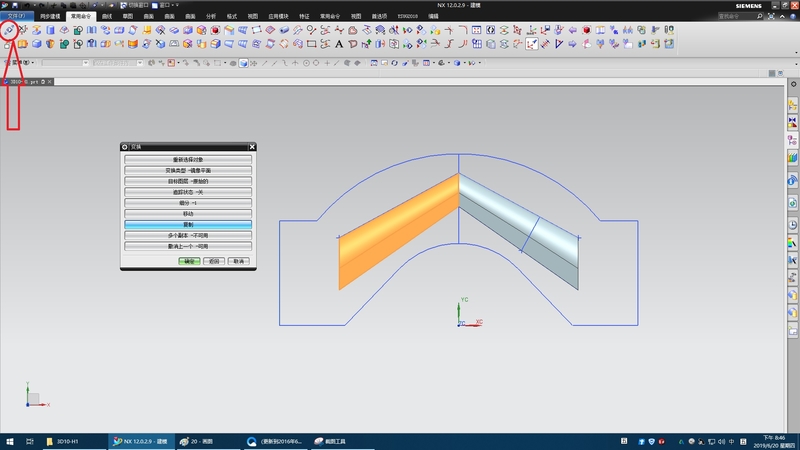Image resolution: width=800 pixels, height=450 pixels.
Task: Open the selection scope combo box
Action: tap(117, 63)
